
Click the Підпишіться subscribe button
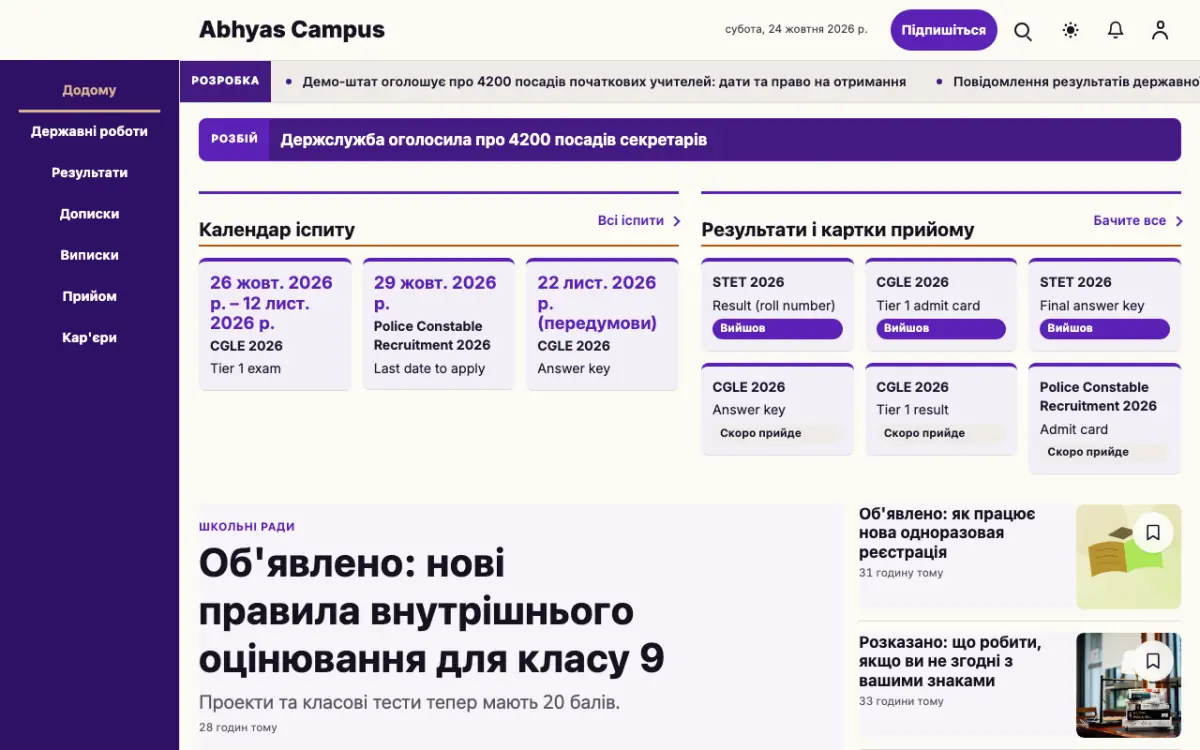pos(944,30)
